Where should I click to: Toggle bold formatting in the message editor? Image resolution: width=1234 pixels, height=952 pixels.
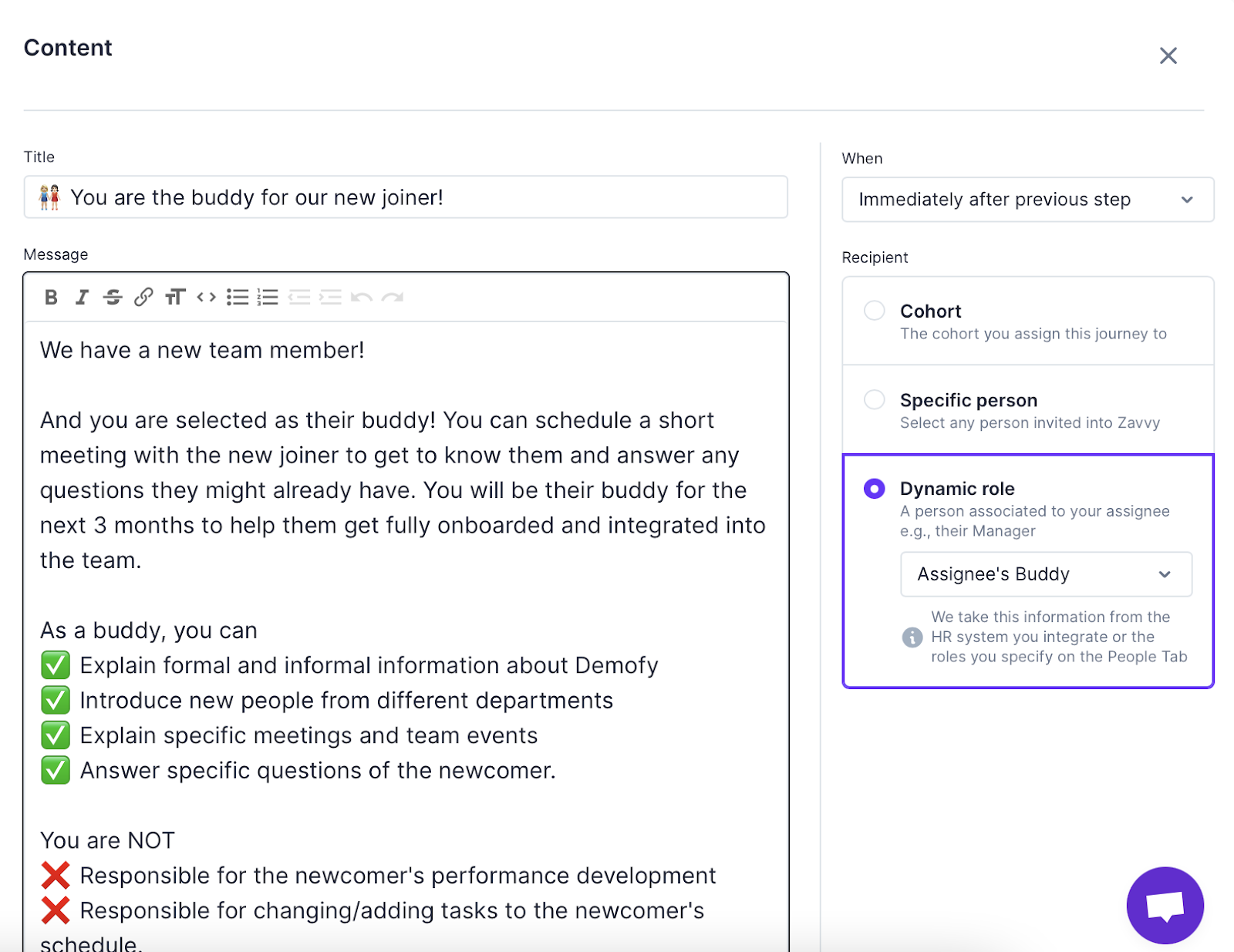[51, 298]
